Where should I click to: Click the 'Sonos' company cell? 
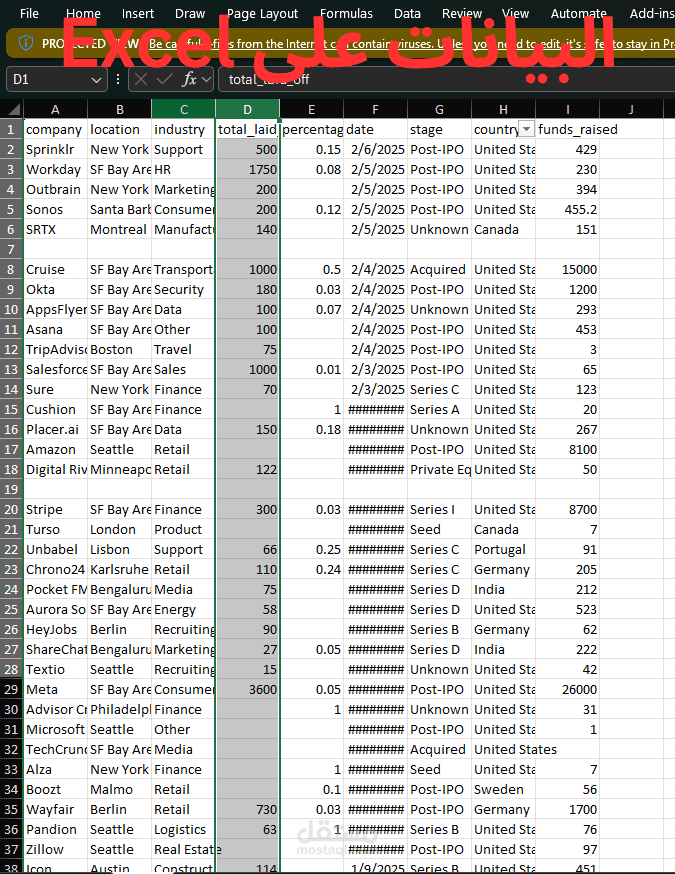point(55,210)
